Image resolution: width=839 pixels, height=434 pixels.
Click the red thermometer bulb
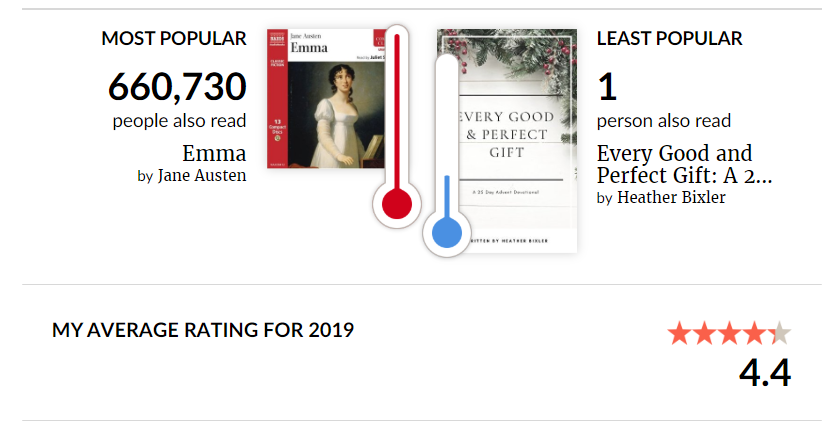[397, 204]
